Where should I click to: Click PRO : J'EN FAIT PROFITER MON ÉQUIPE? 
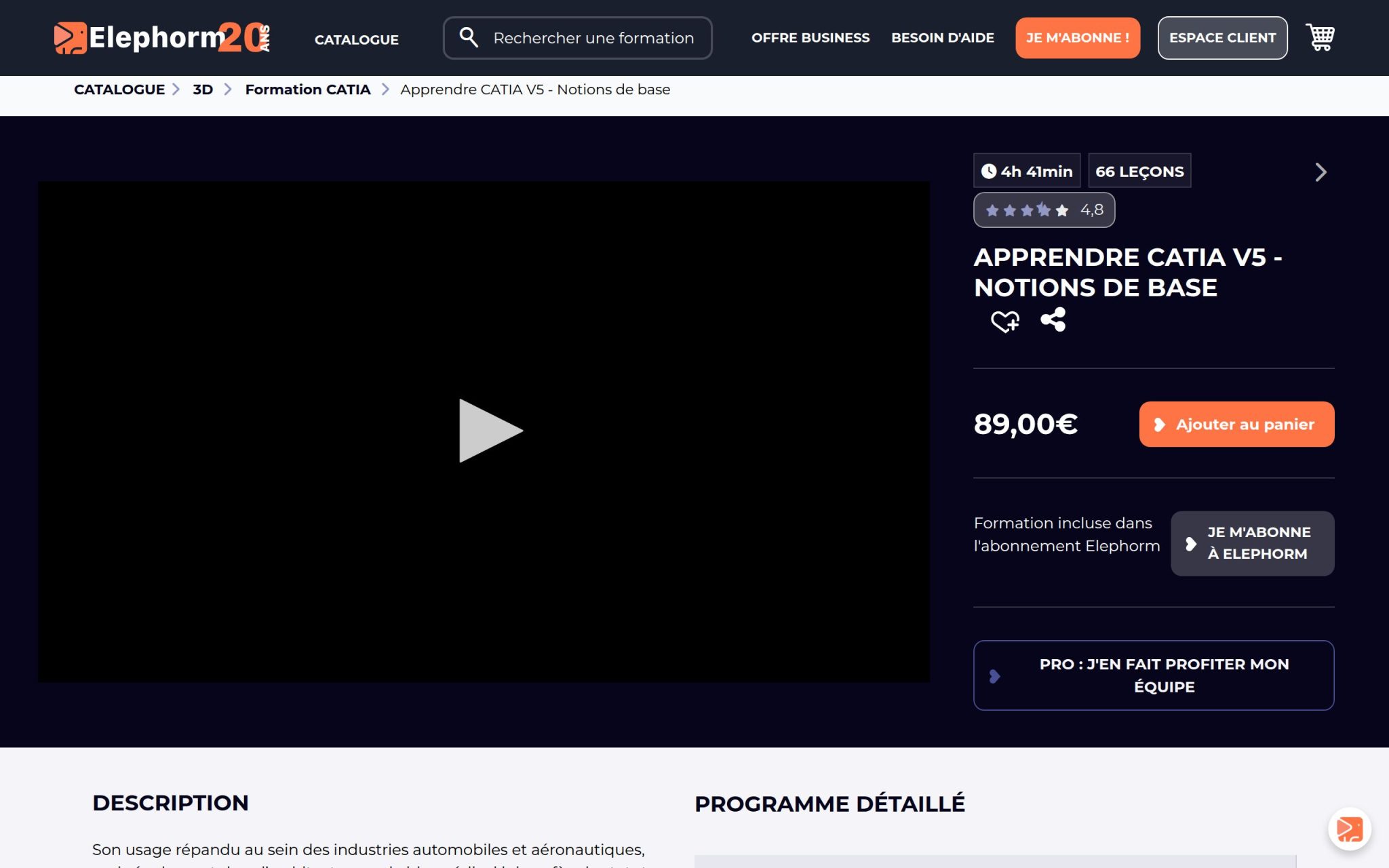point(1154,675)
